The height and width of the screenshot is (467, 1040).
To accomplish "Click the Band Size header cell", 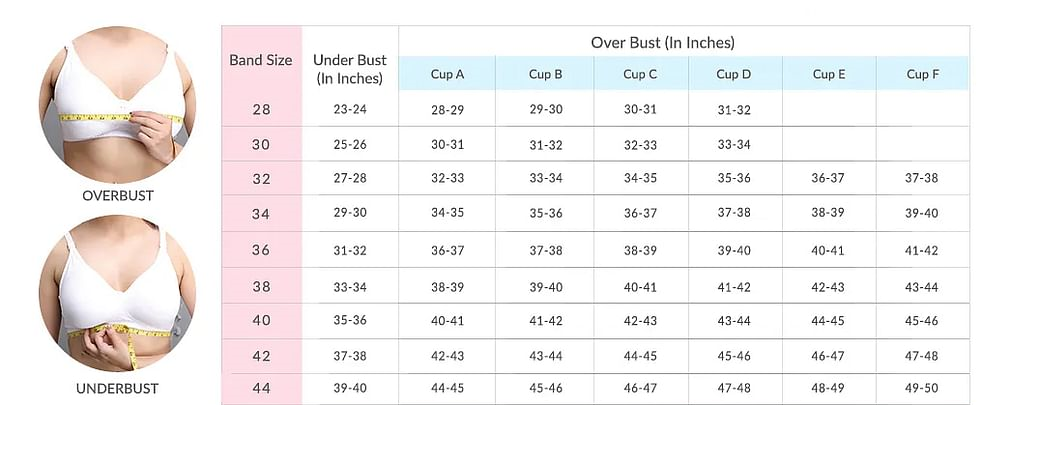I will [x=261, y=60].
